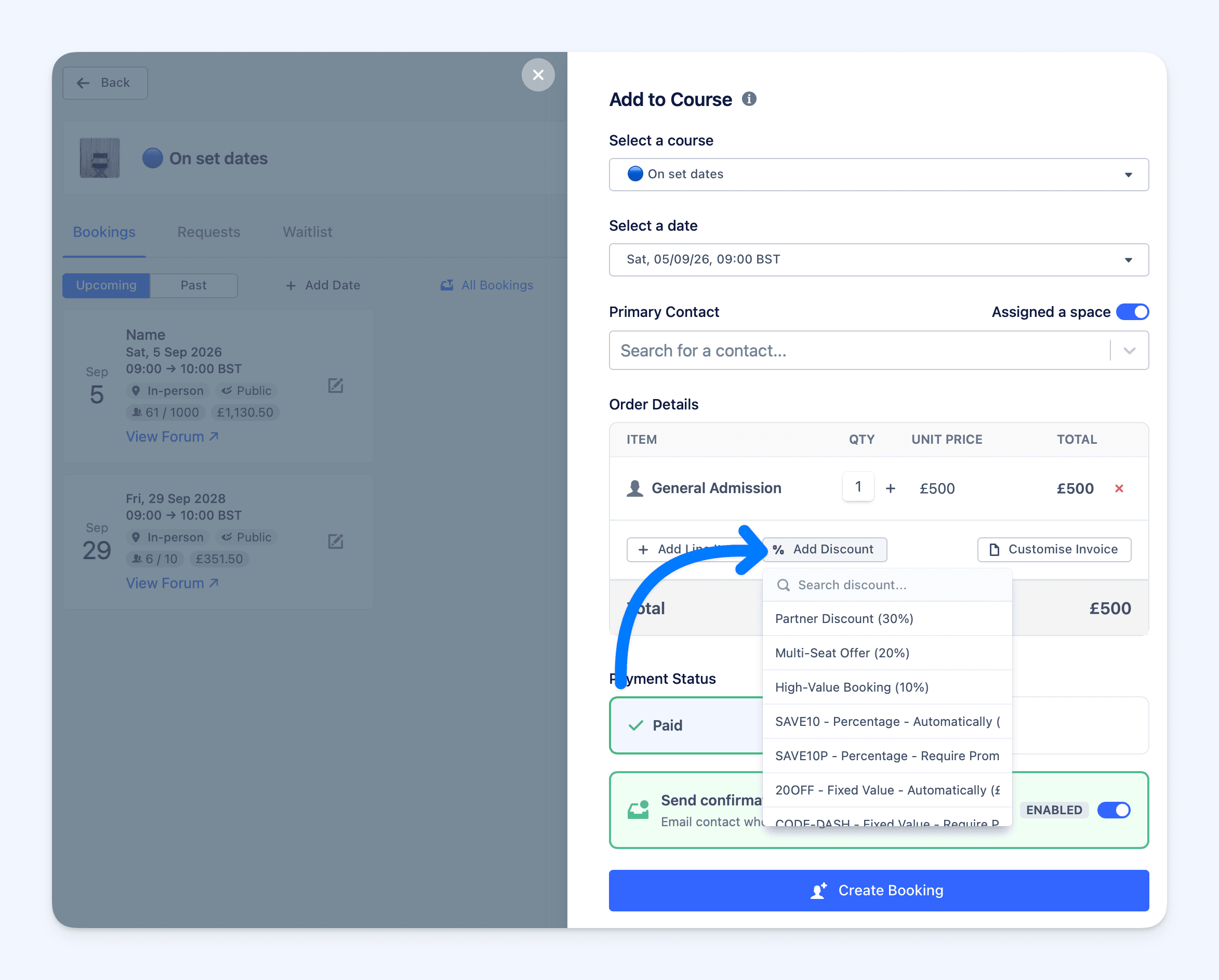Expand the Select a date dropdown
1219x980 pixels.
click(x=878, y=260)
